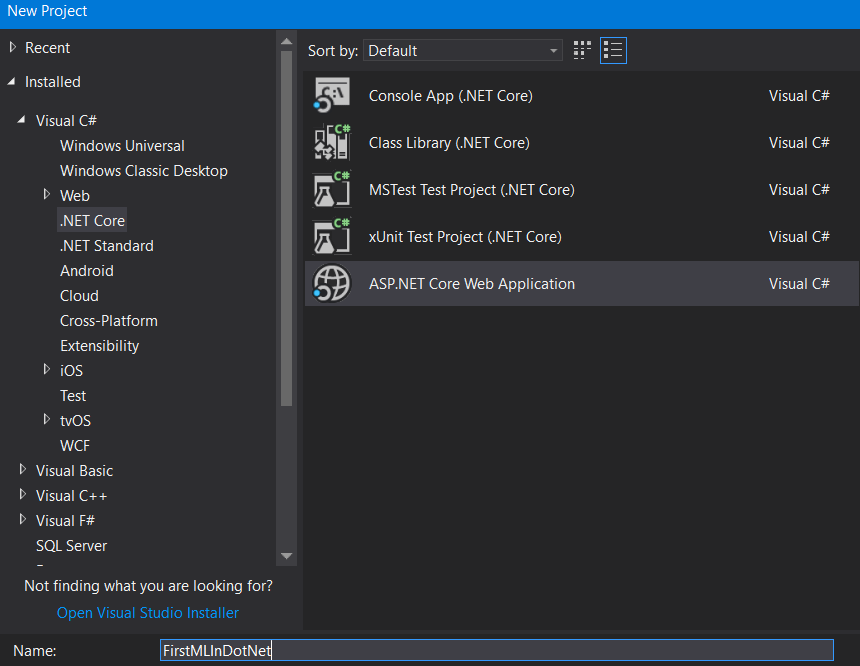Collapse the Installed section

12,82
